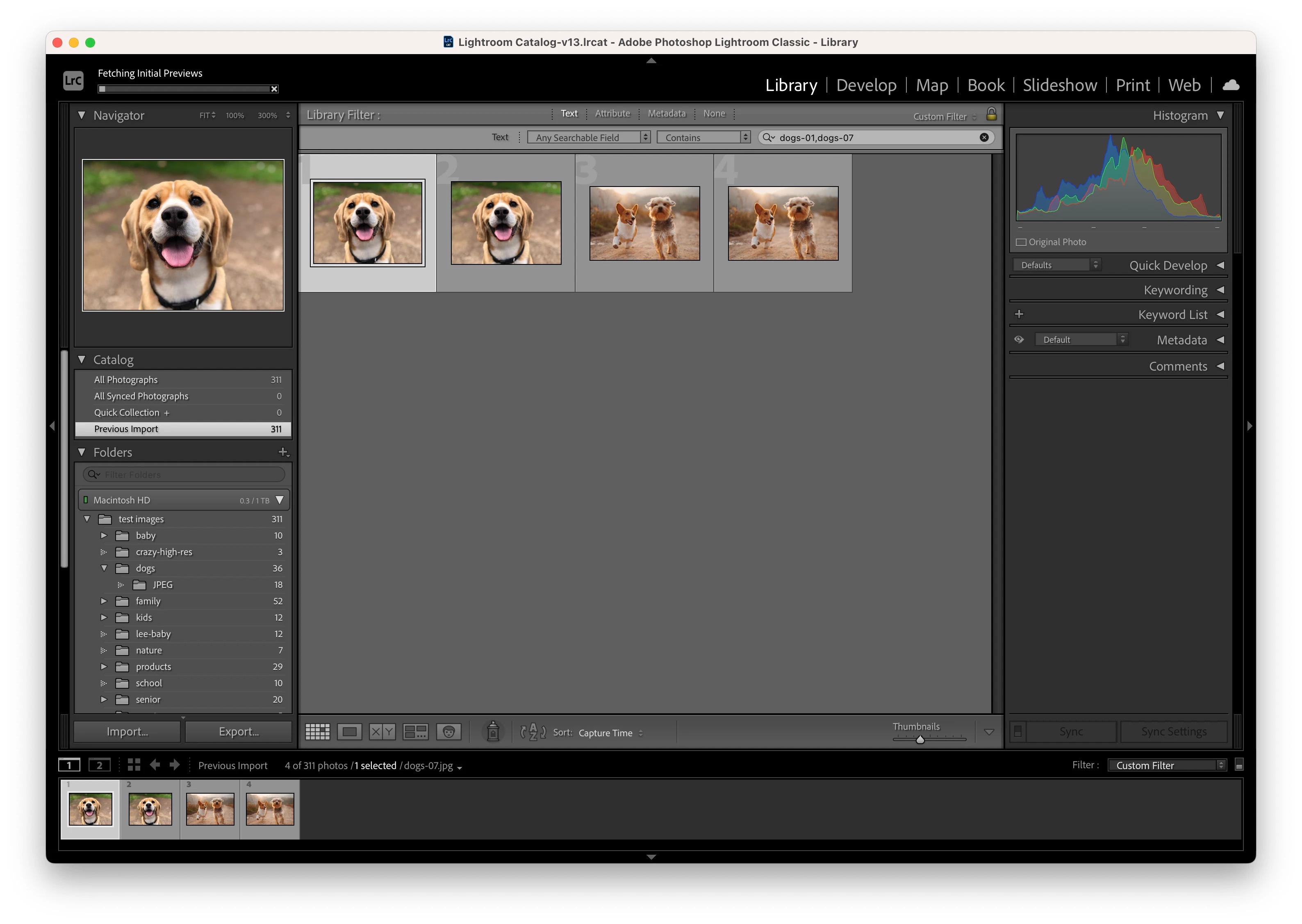
Task: Toggle sort direction A-Z icon
Action: click(x=533, y=732)
